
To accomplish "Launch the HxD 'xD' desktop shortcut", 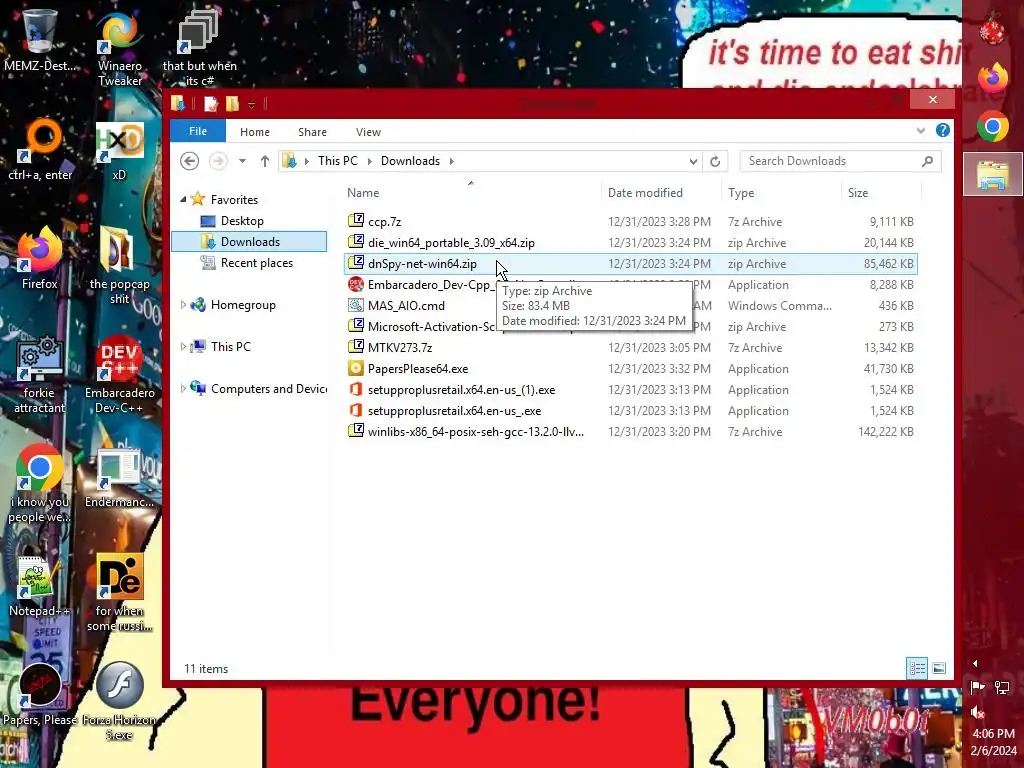I will tap(120, 152).
